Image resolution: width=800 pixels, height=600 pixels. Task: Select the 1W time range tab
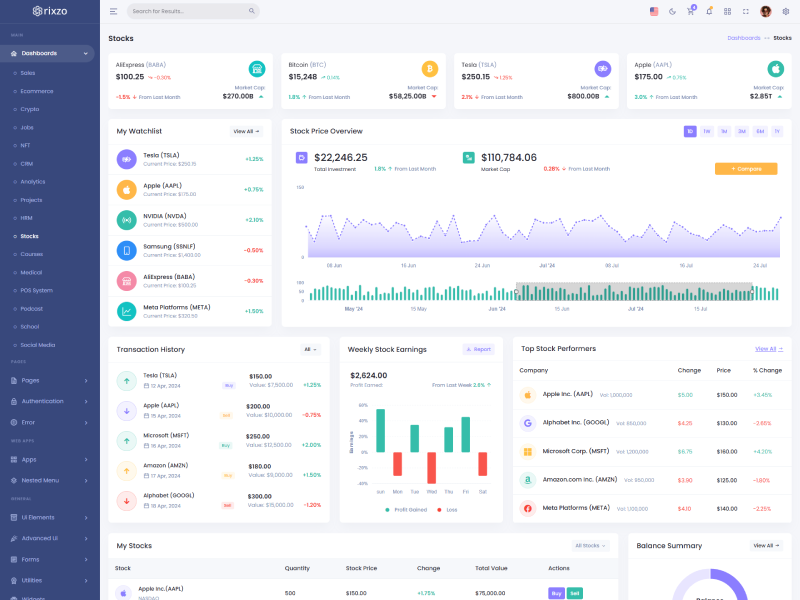point(706,131)
